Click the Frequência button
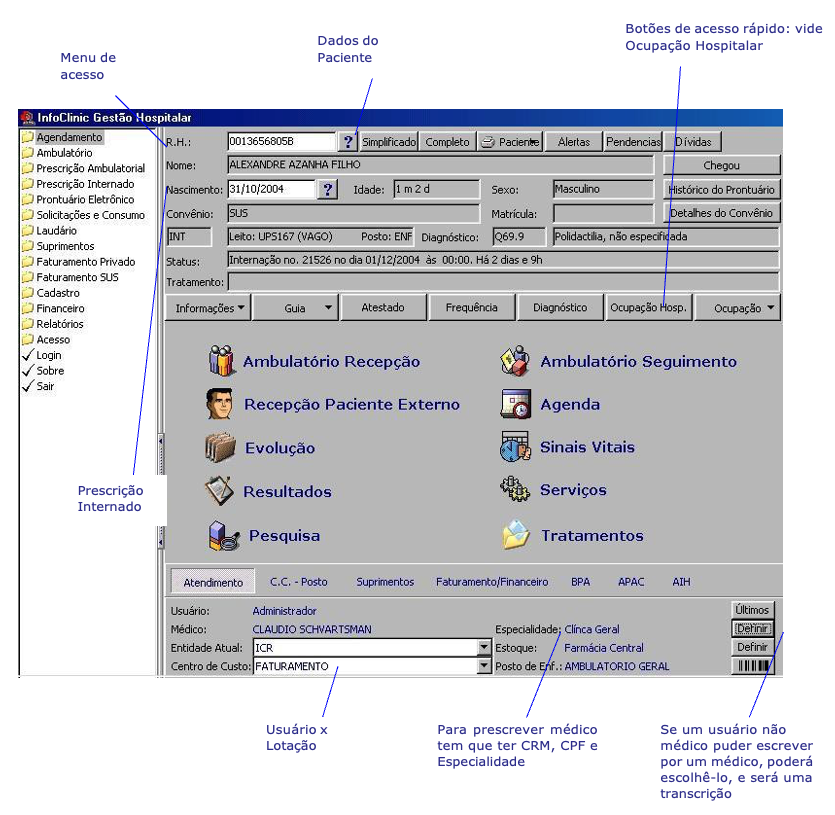835x815 pixels. [472, 308]
